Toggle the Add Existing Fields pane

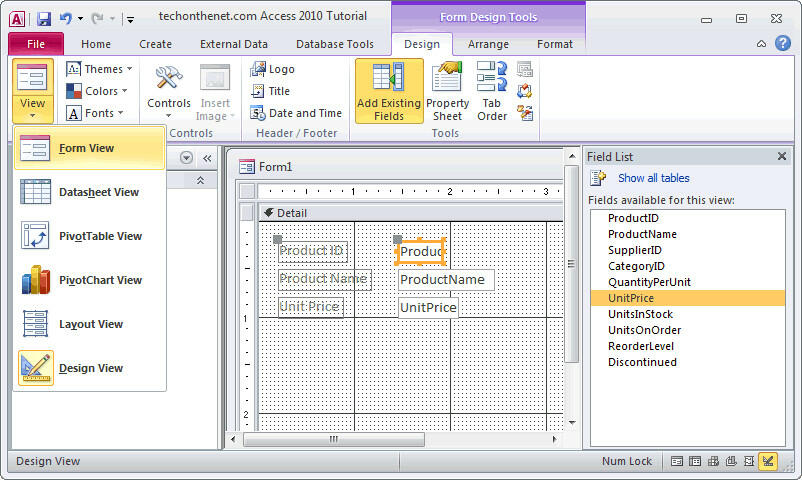pos(389,91)
